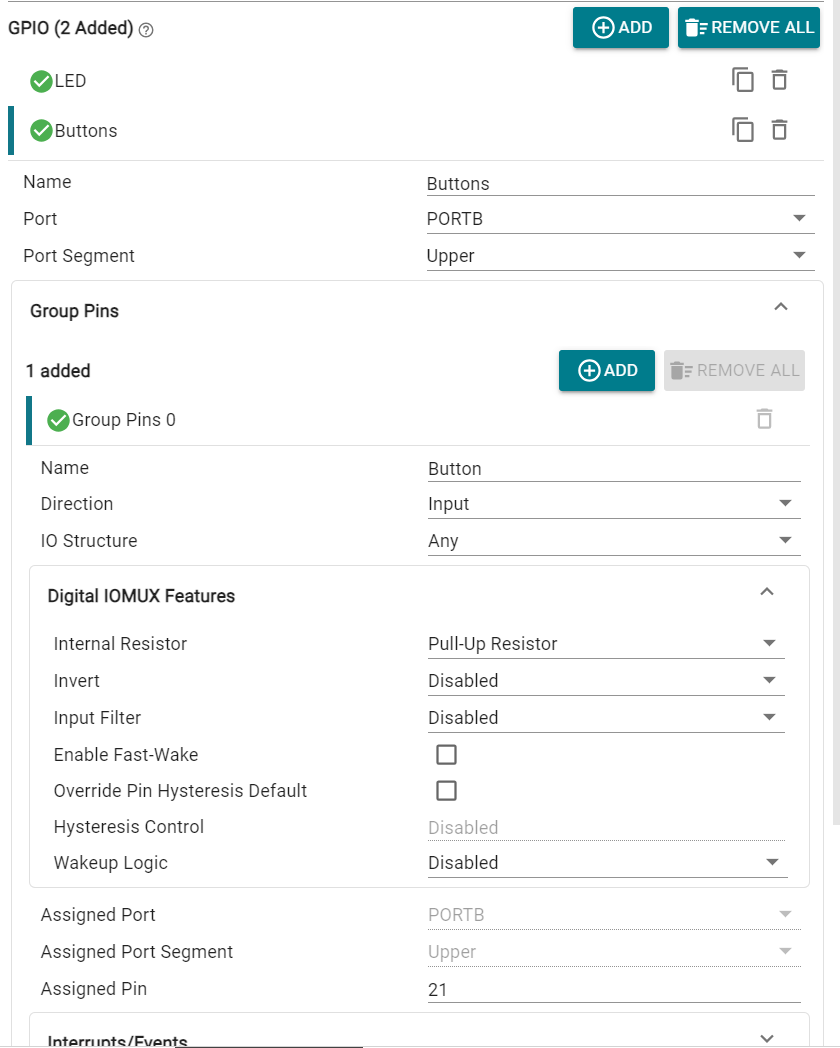840x1048 pixels.
Task: Click top ADD button for GPIO
Action: tap(621, 27)
